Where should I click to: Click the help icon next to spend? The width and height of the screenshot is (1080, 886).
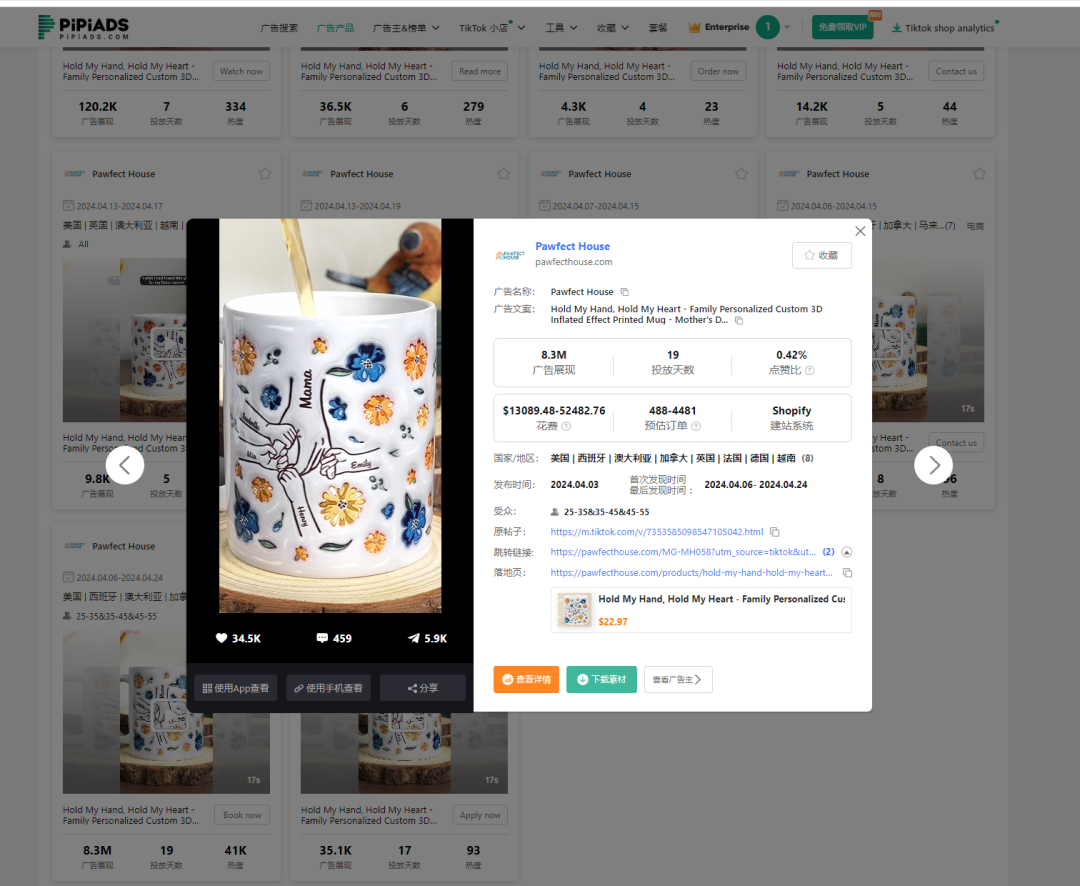[x=566, y=426]
